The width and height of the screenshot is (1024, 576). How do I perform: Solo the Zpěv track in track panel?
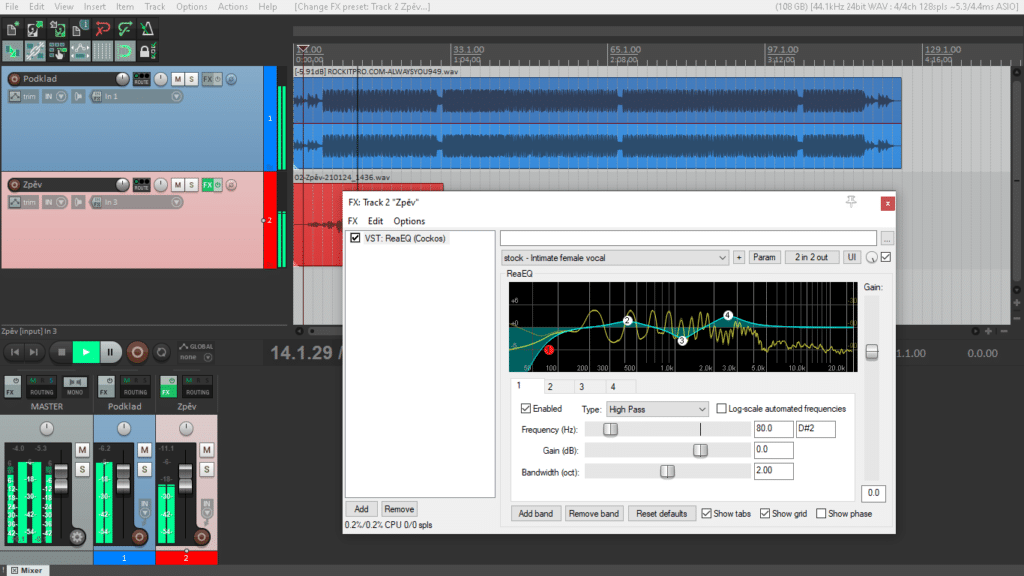pos(191,185)
